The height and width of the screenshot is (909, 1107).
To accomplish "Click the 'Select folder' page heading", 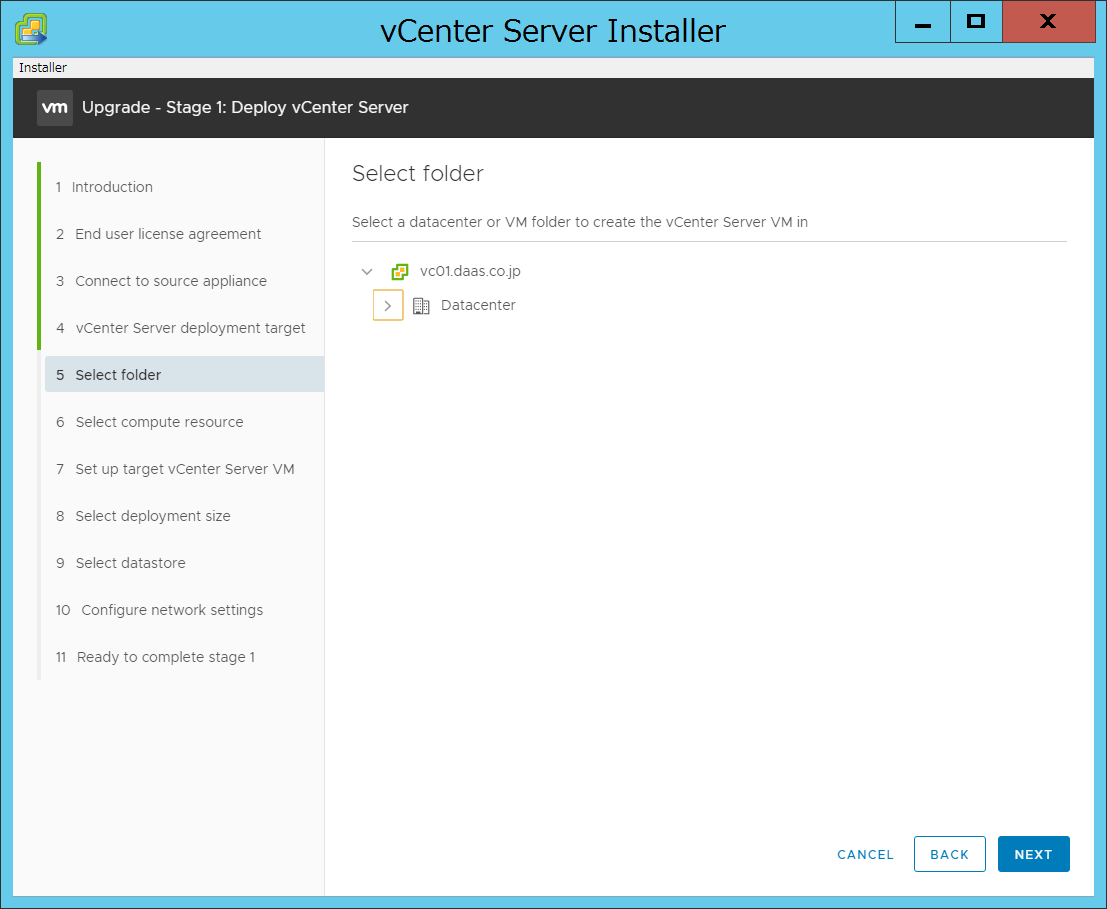I will 418,174.
